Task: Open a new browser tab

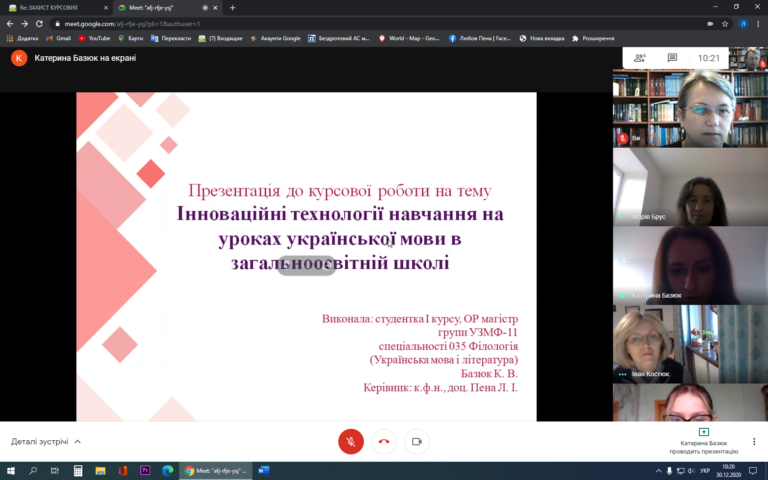Action: [x=233, y=8]
